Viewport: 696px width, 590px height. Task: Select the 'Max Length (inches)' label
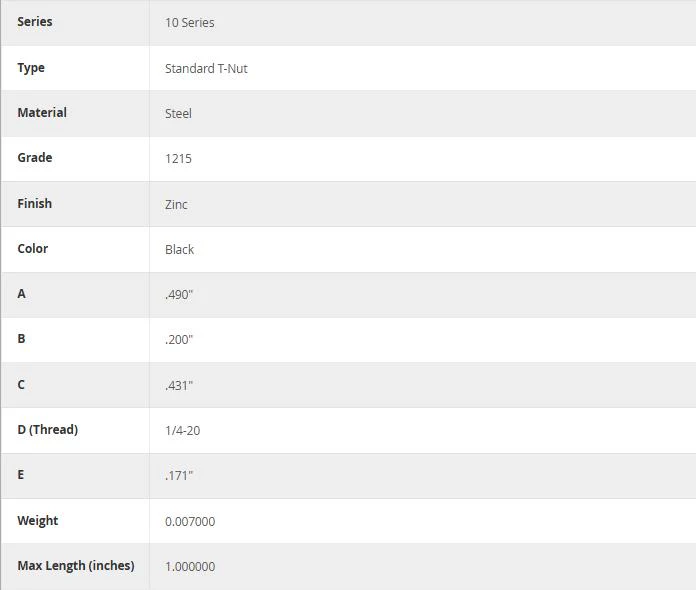76,566
